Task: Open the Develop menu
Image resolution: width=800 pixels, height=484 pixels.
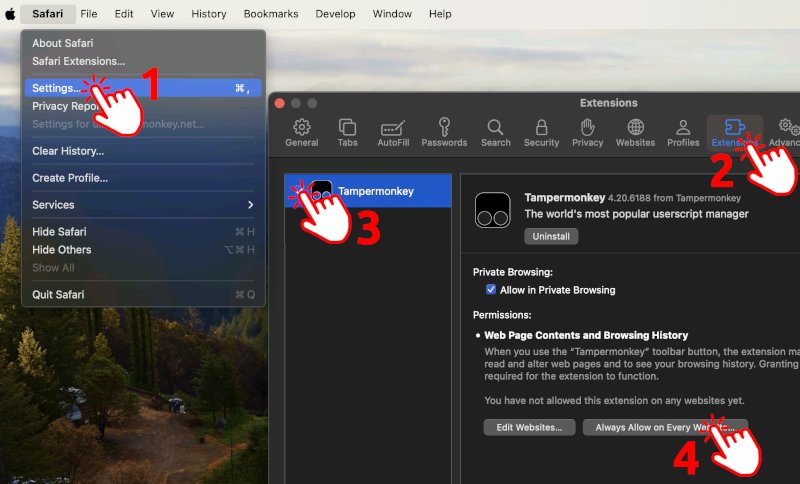Action: 334,14
